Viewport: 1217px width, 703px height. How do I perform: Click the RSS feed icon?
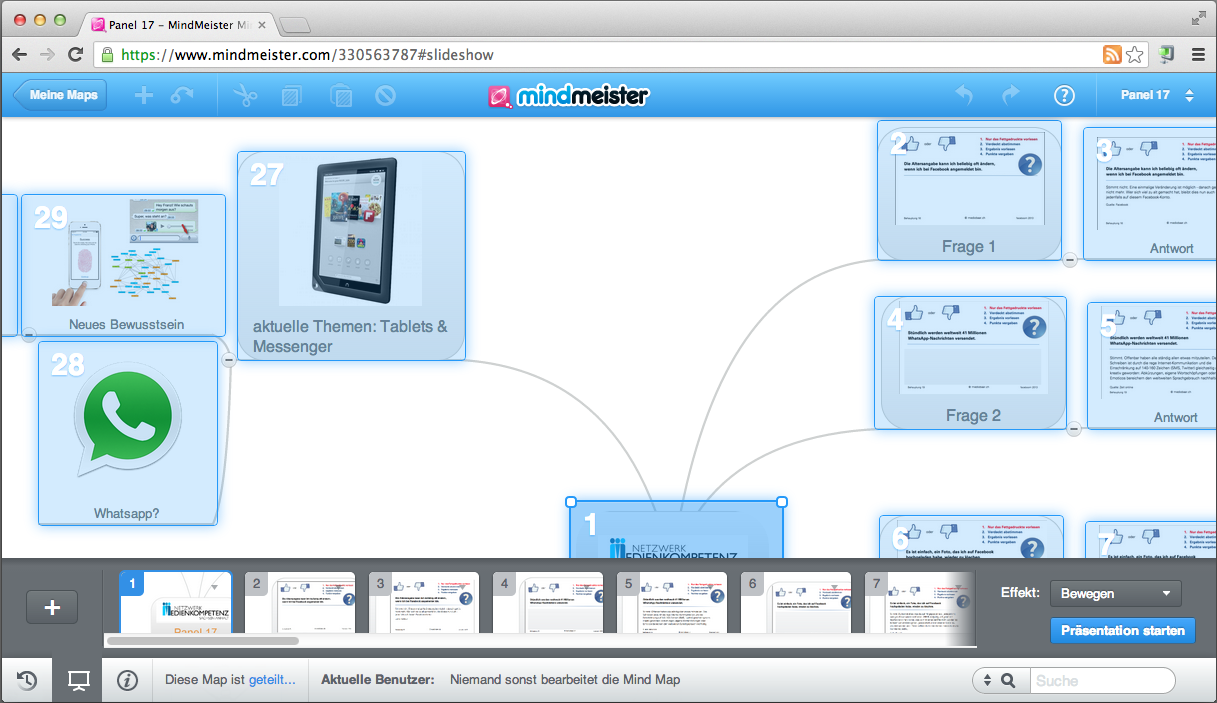tap(1112, 55)
